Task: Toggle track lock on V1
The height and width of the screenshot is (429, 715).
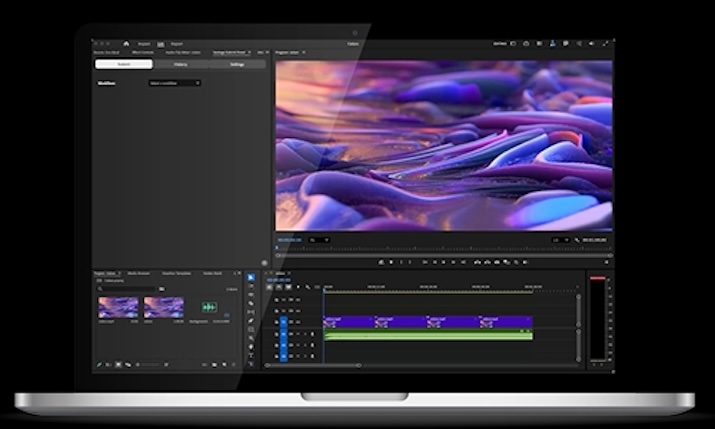Action: (x=276, y=322)
